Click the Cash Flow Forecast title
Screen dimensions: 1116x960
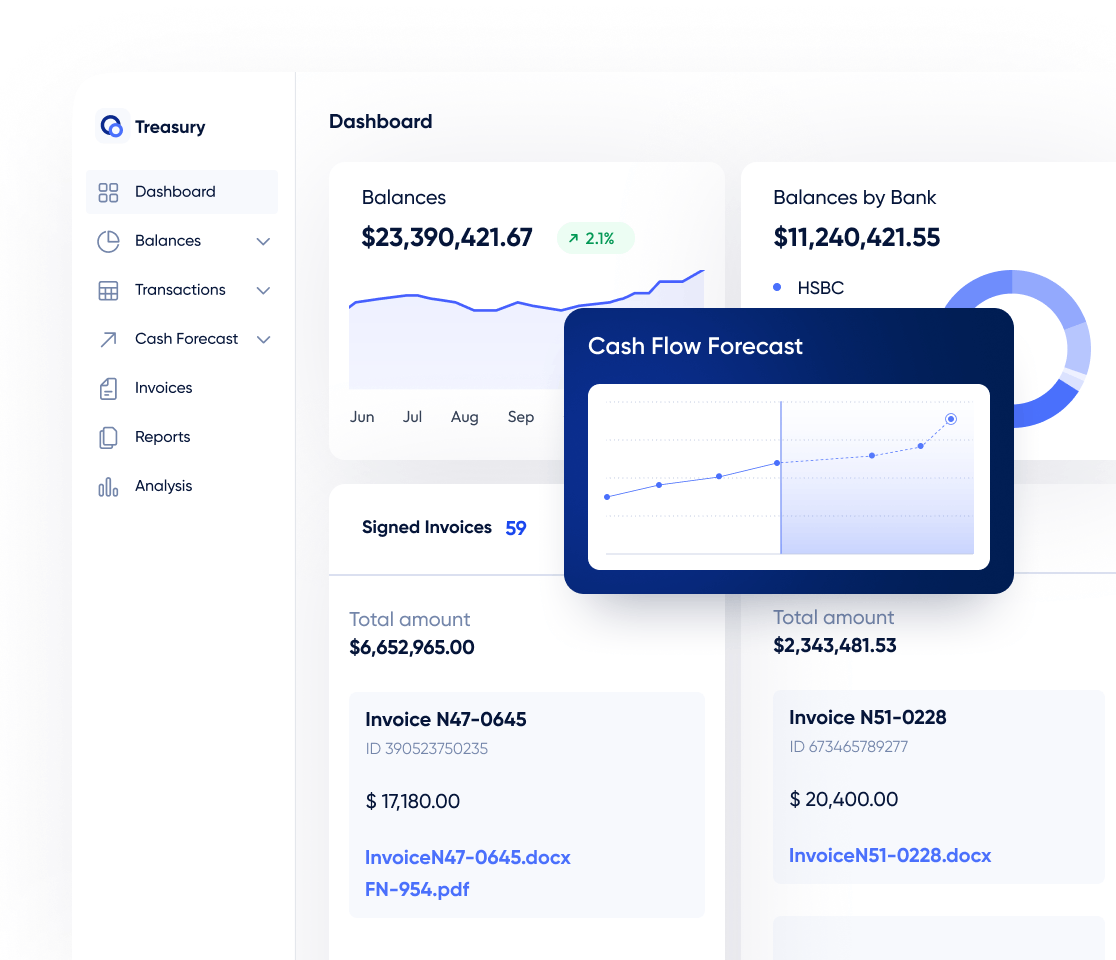coord(695,346)
